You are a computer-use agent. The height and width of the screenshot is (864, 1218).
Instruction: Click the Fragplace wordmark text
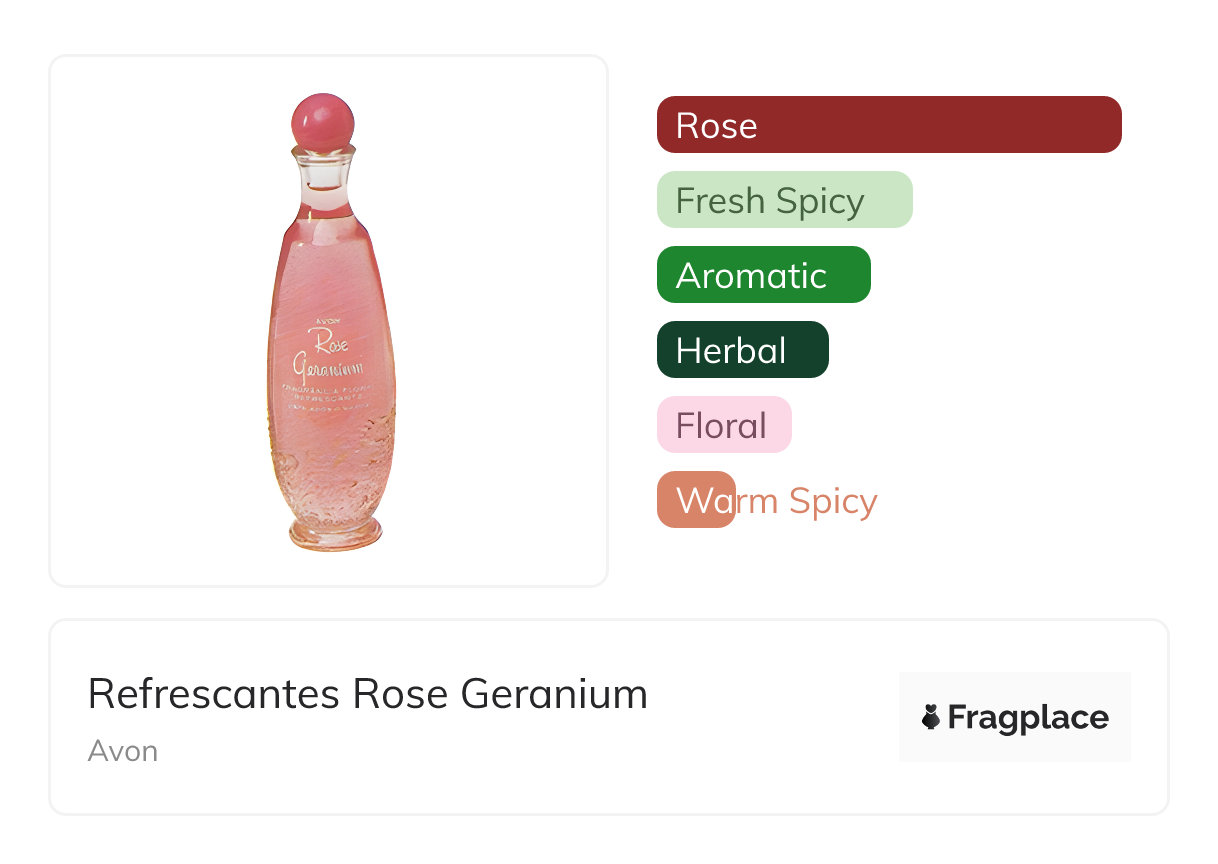coord(1028,718)
